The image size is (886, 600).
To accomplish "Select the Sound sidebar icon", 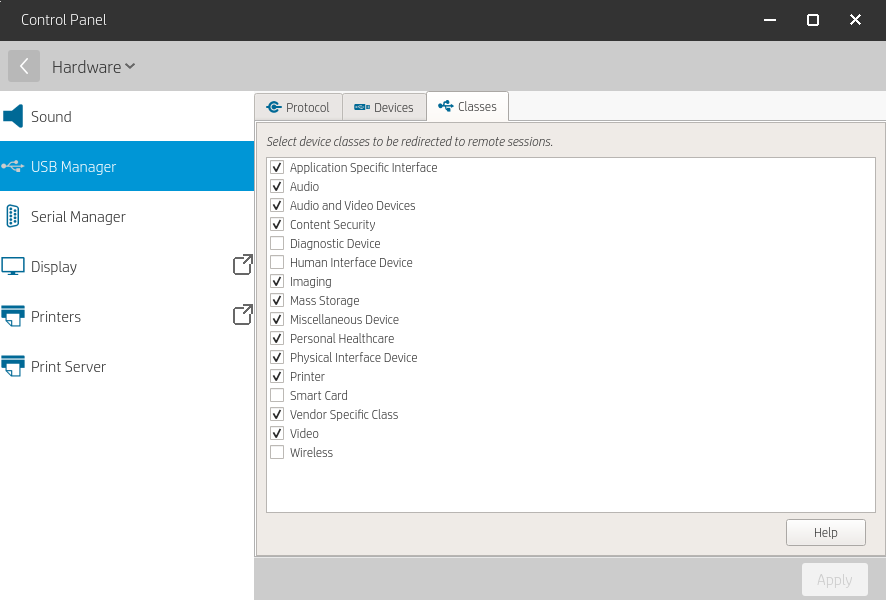I will [13, 116].
